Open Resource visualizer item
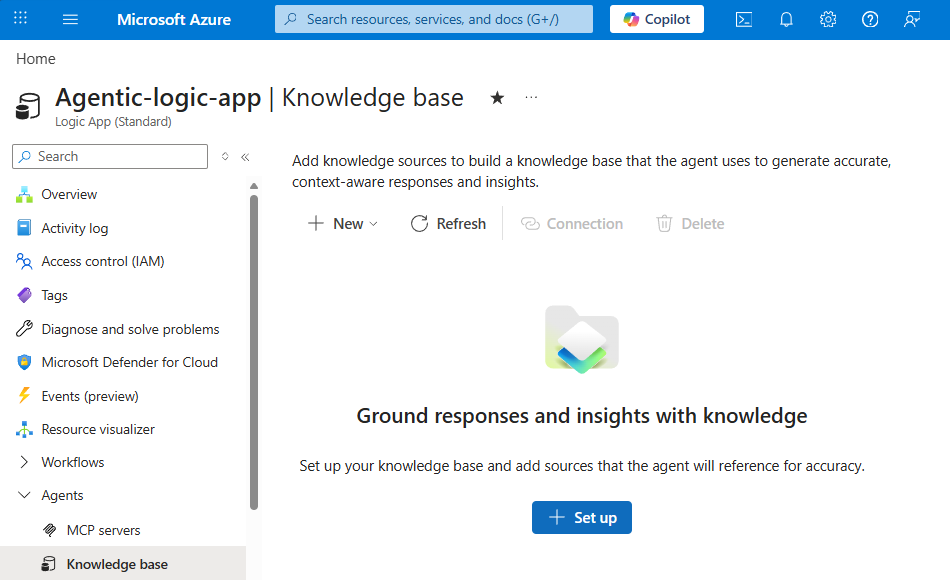The height and width of the screenshot is (580, 950). pyautogui.click(x=98, y=429)
